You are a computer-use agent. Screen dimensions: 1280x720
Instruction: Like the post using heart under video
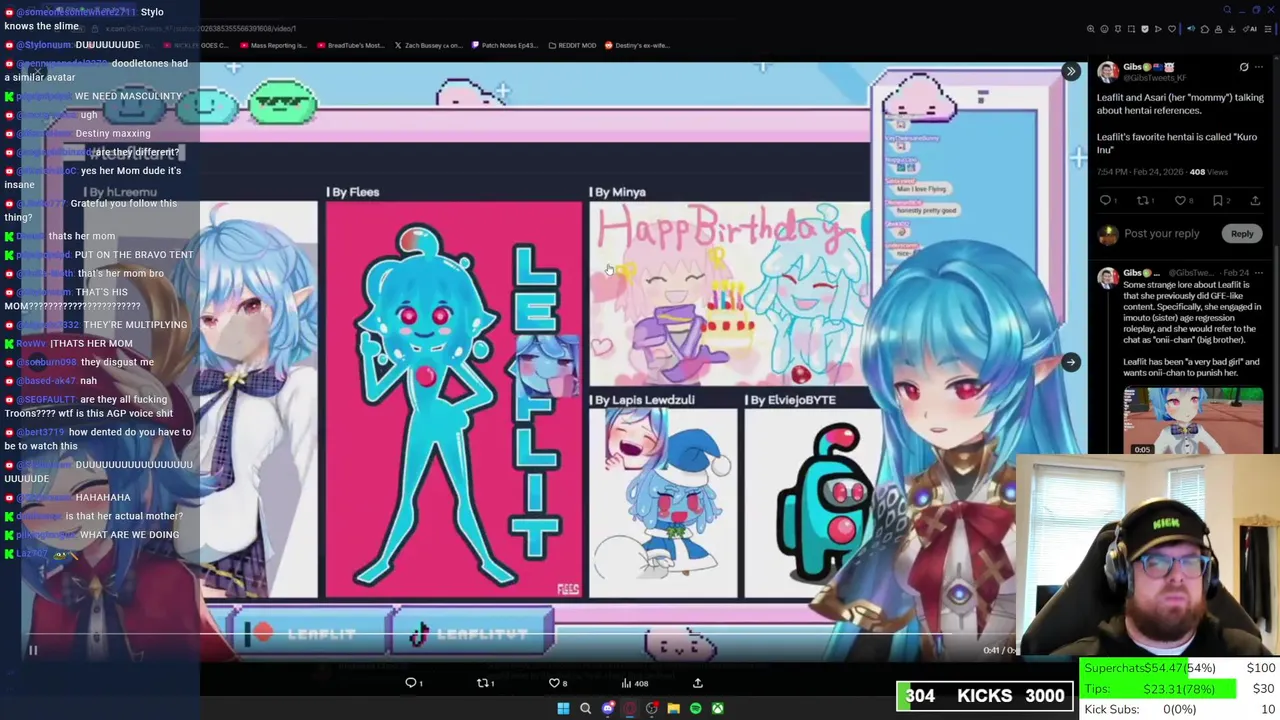click(555, 683)
